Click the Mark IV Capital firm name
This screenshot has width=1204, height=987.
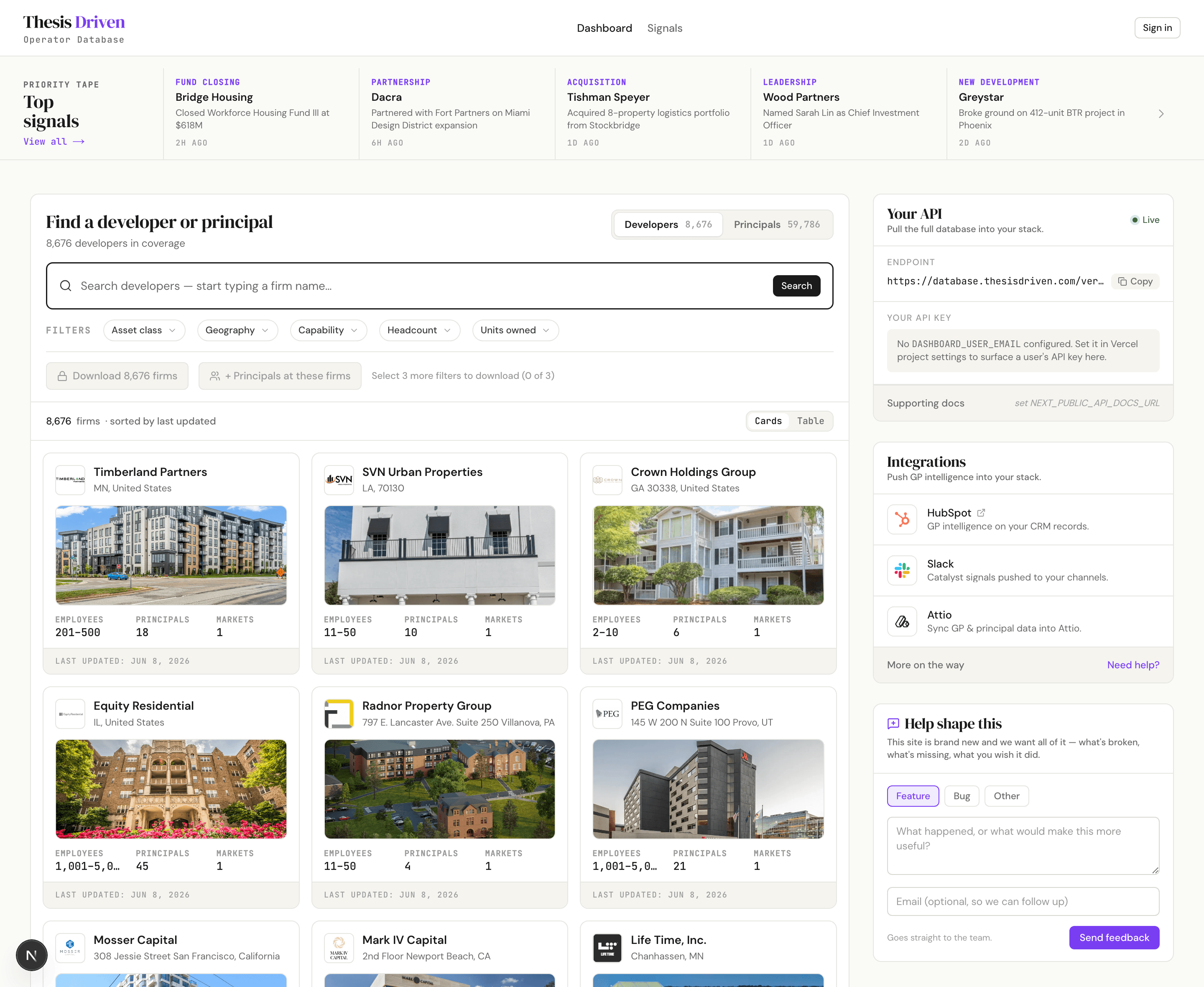405,940
